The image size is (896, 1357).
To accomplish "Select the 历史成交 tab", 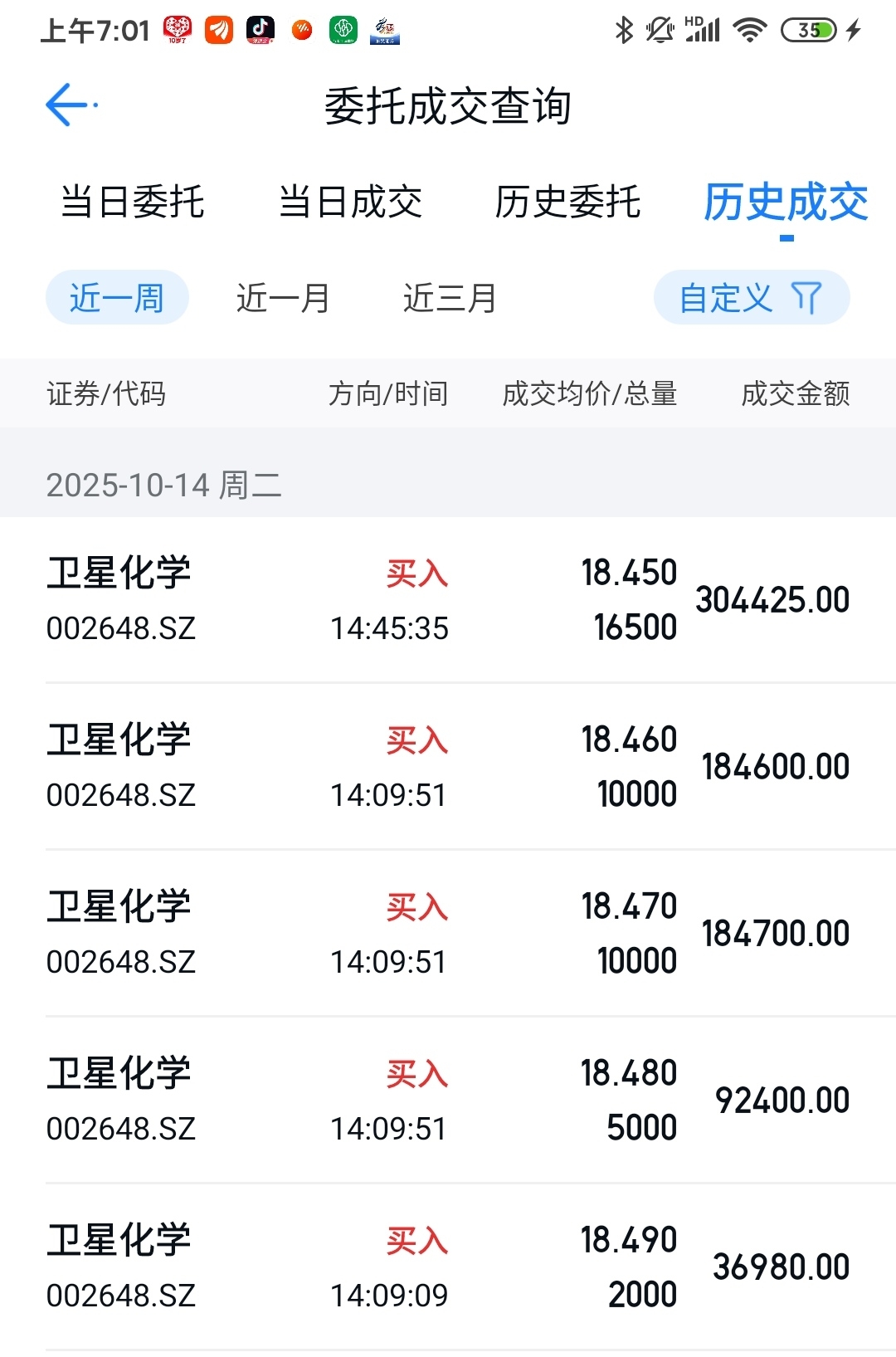I will (x=786, y=202).
